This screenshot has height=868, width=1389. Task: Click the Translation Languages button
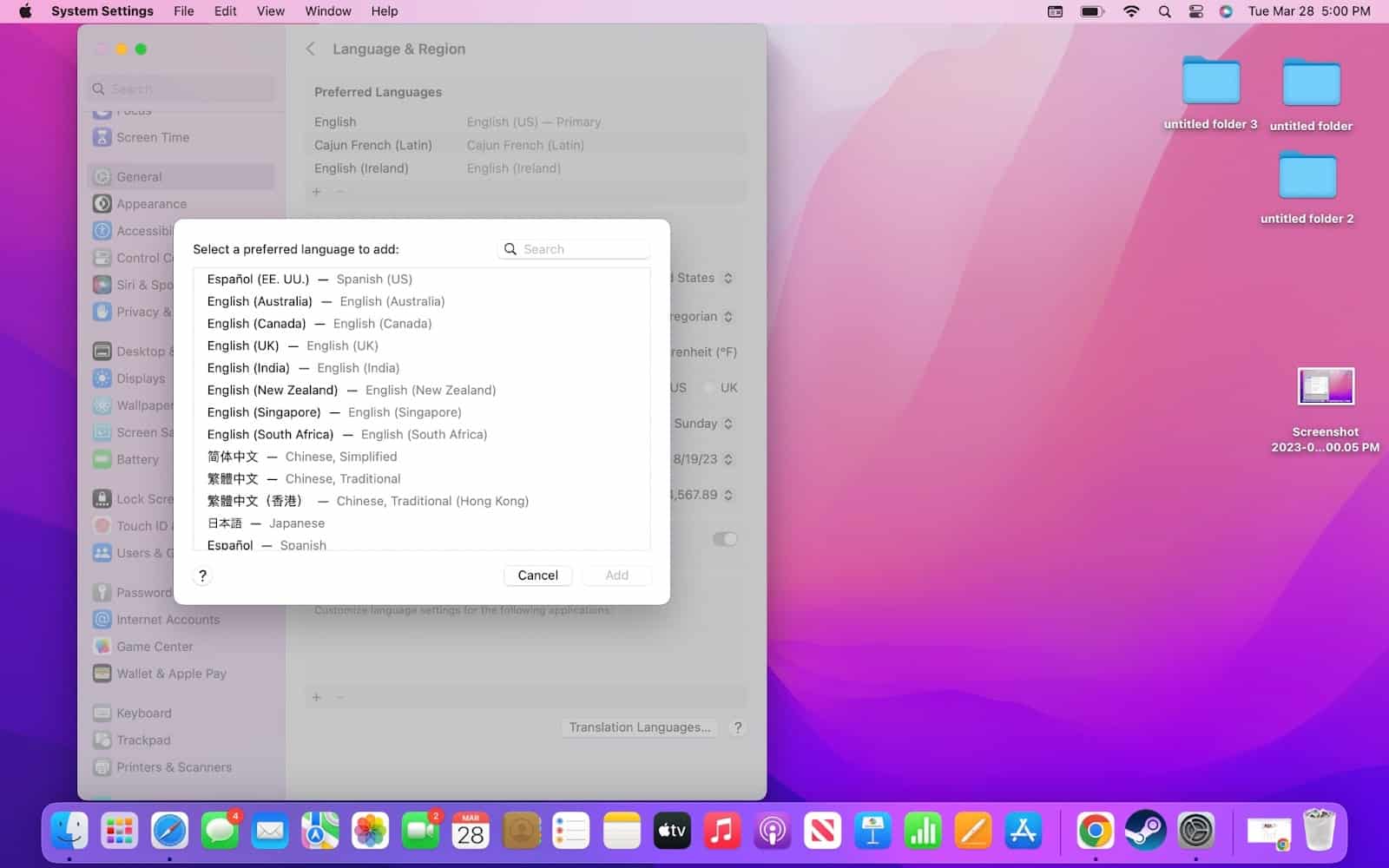(639, 727)
